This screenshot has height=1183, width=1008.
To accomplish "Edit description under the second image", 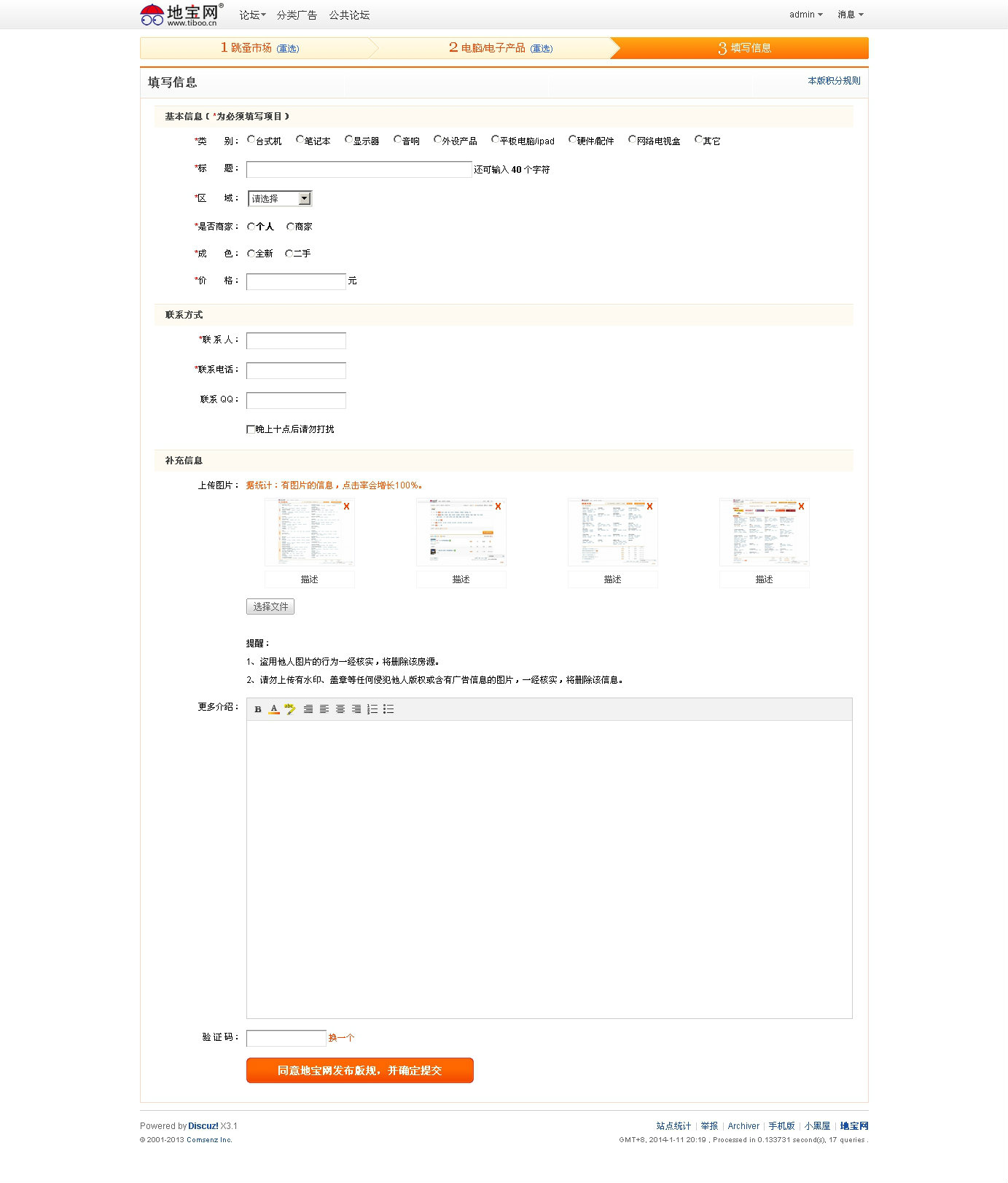I will coord(461,579).
